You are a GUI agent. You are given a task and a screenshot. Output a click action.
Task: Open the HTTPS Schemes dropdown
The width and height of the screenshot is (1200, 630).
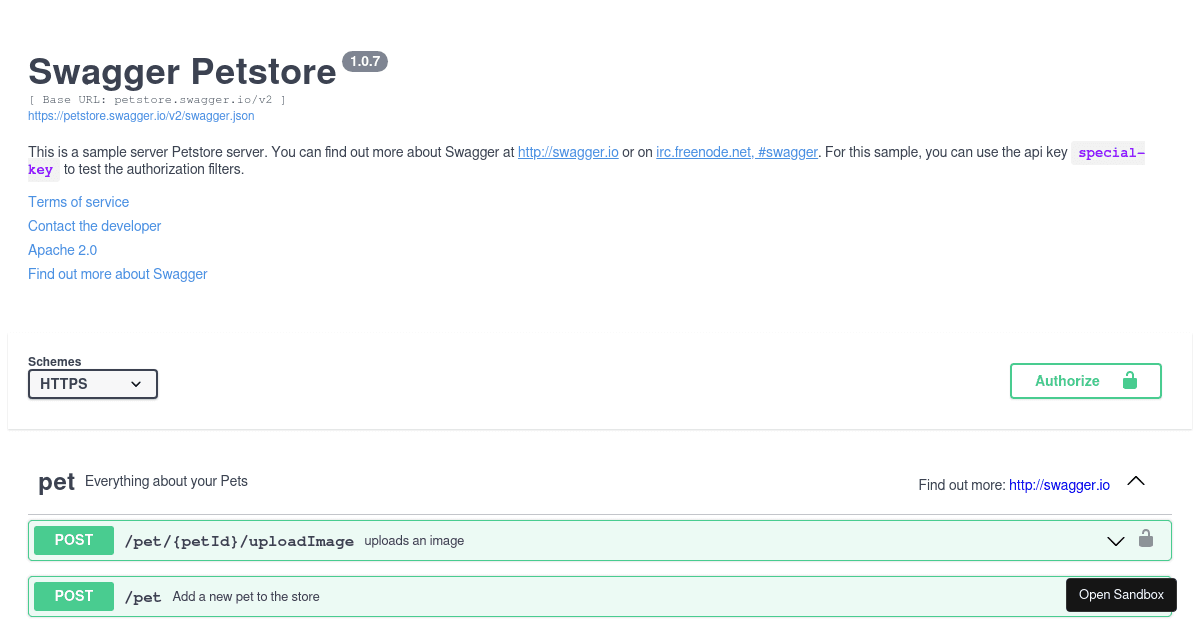point(93,384)
